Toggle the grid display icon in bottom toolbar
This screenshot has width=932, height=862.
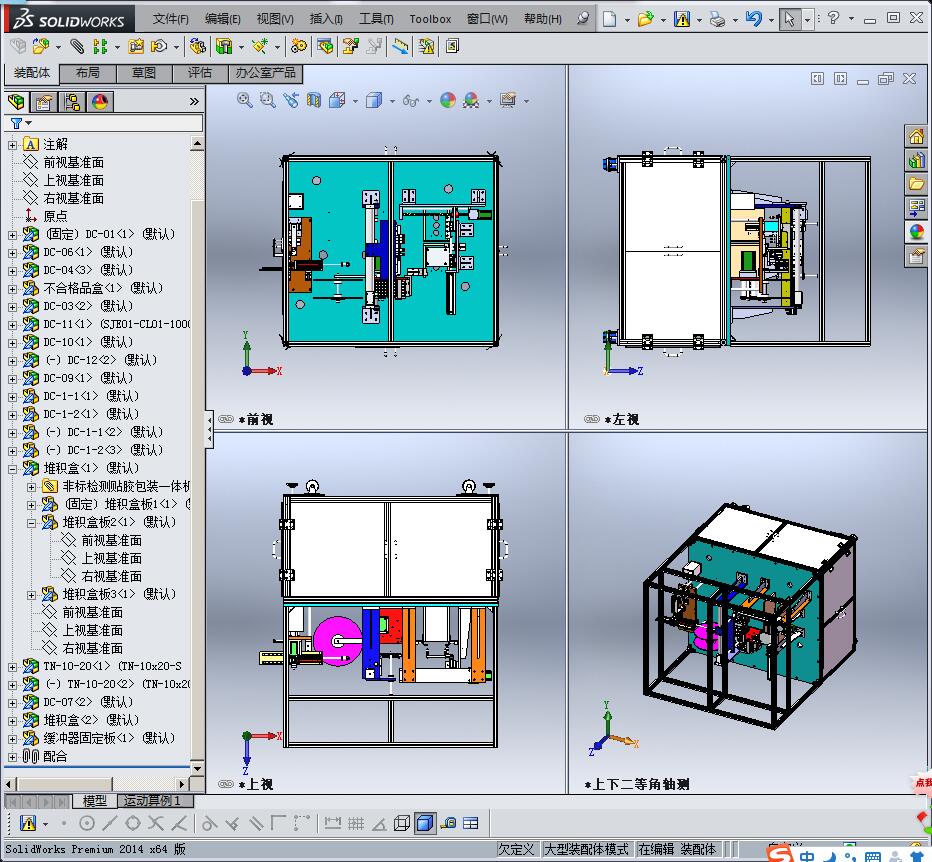[x=356, y=823]
